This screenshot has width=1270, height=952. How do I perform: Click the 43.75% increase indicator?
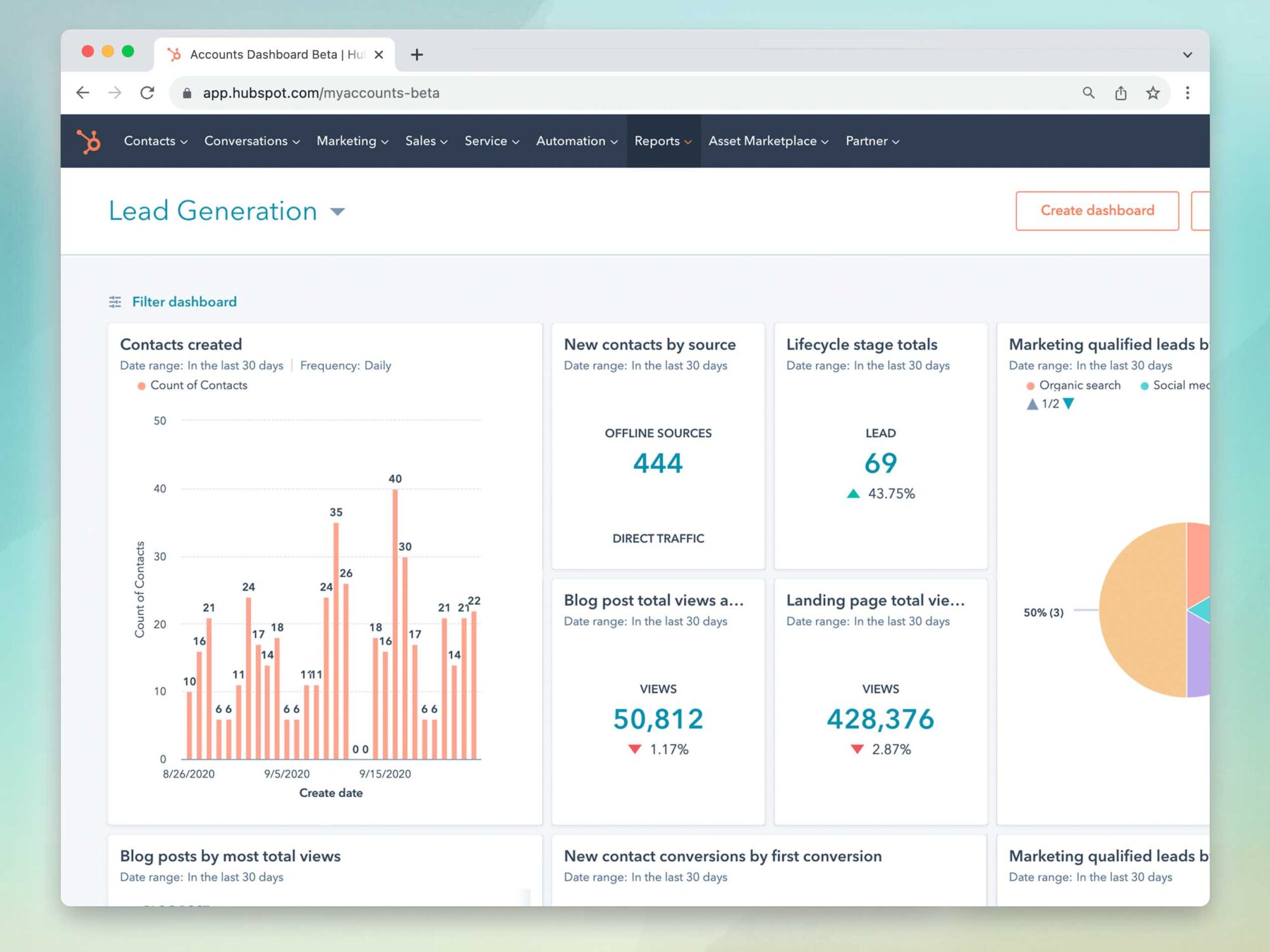pos(881,494)
